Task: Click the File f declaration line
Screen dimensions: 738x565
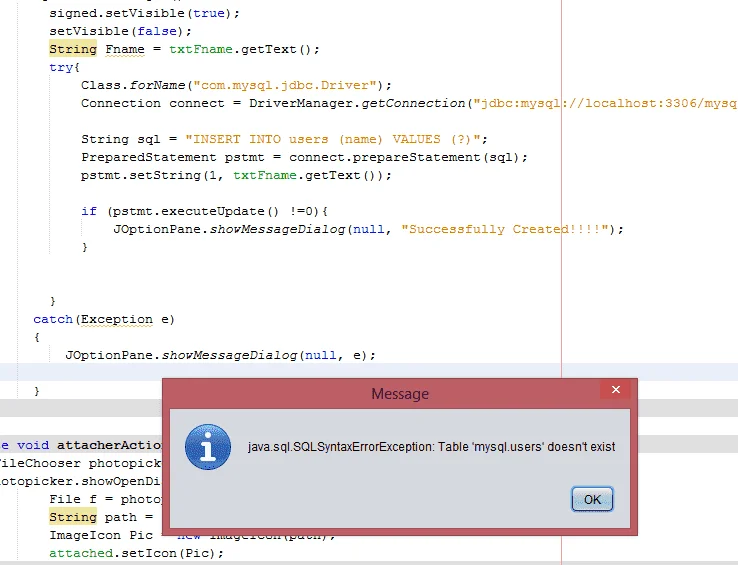Action: click(x=106, y=499)
